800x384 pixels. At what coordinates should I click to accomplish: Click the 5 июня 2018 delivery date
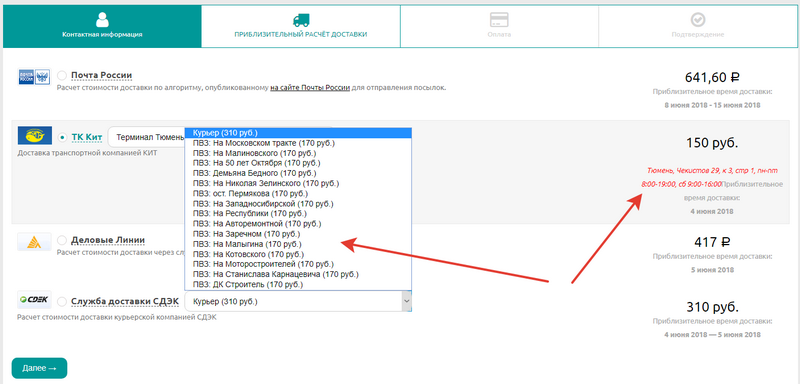click(712, 270)
